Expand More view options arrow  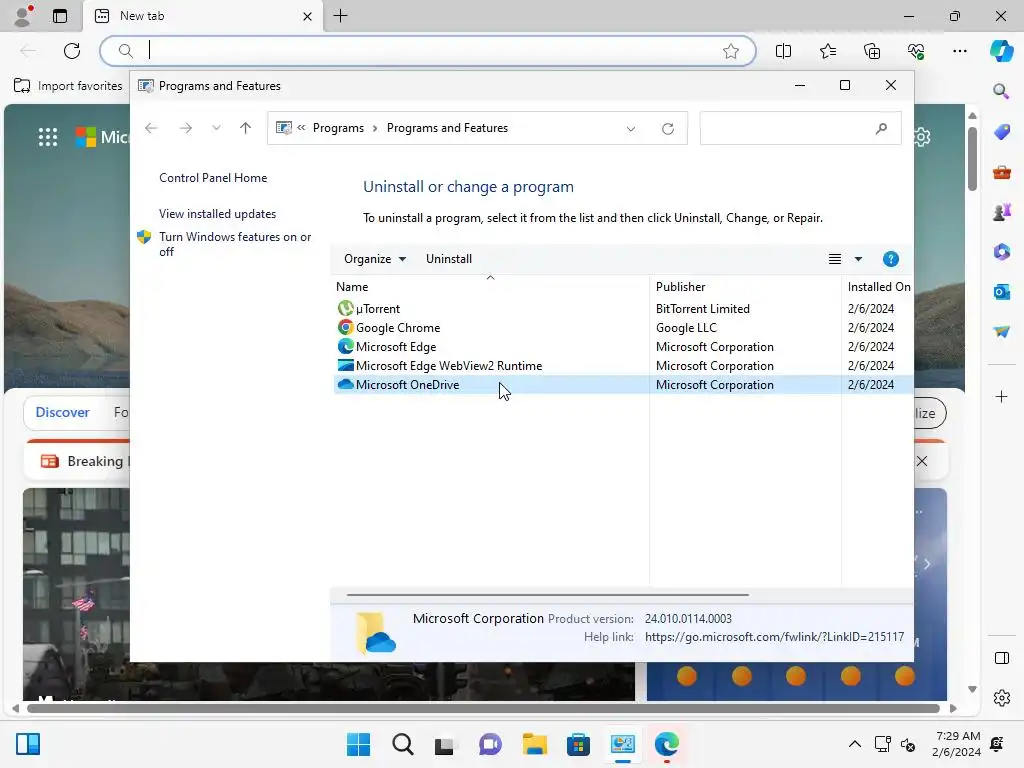tap(858, 259)
